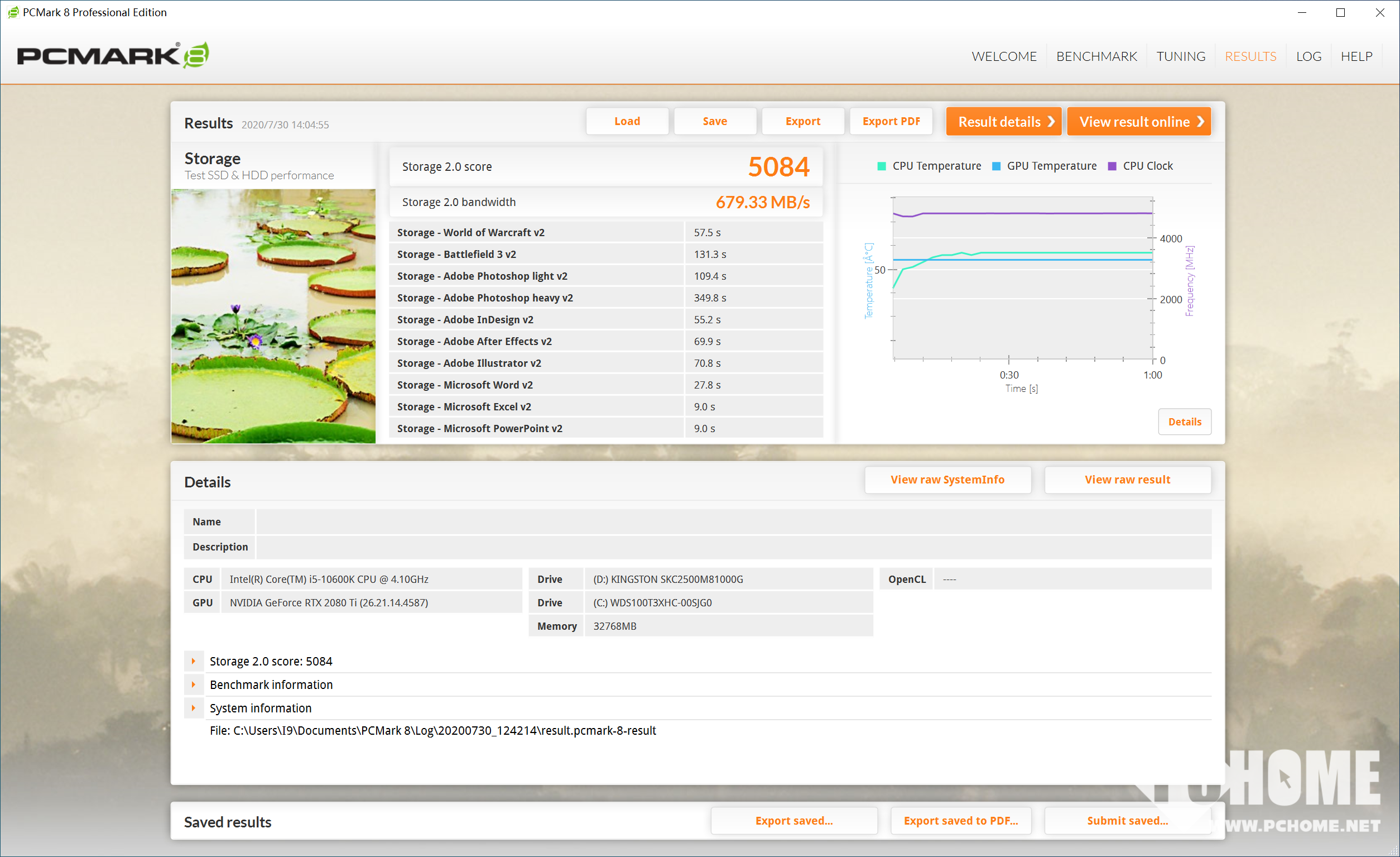
Task: Maximize the PCMark 8 window
Action: [x=1340, y=12]
